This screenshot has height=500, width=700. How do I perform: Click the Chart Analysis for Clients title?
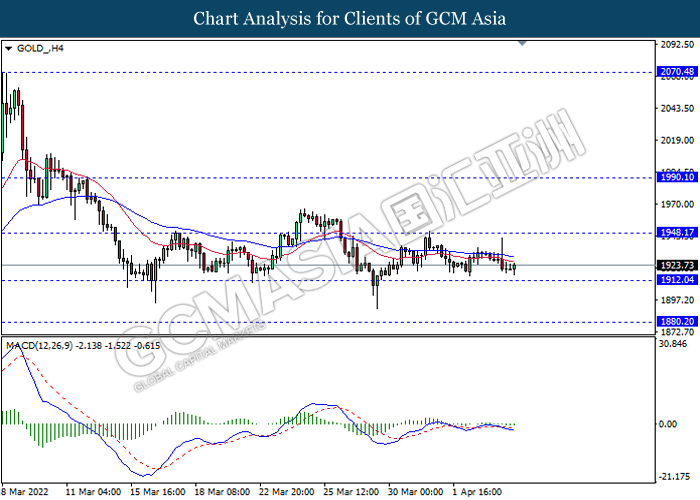coord(350,19)
